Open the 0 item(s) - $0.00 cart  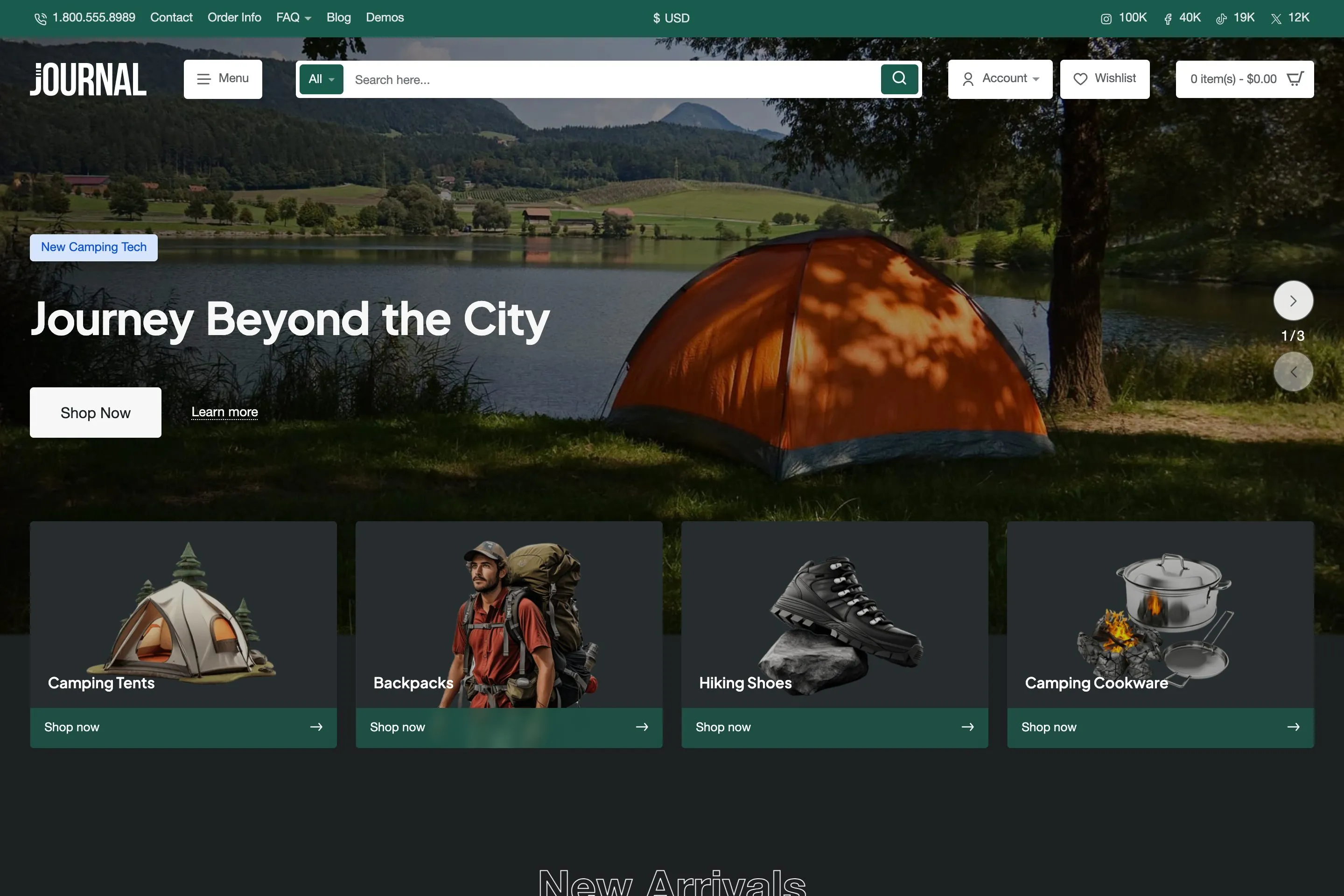tap(1245, 79)
